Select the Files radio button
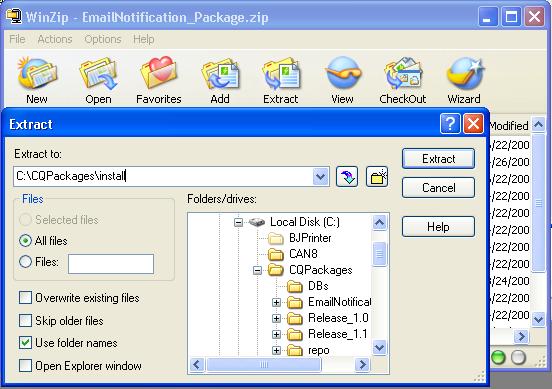 click(x=25, y=262)
